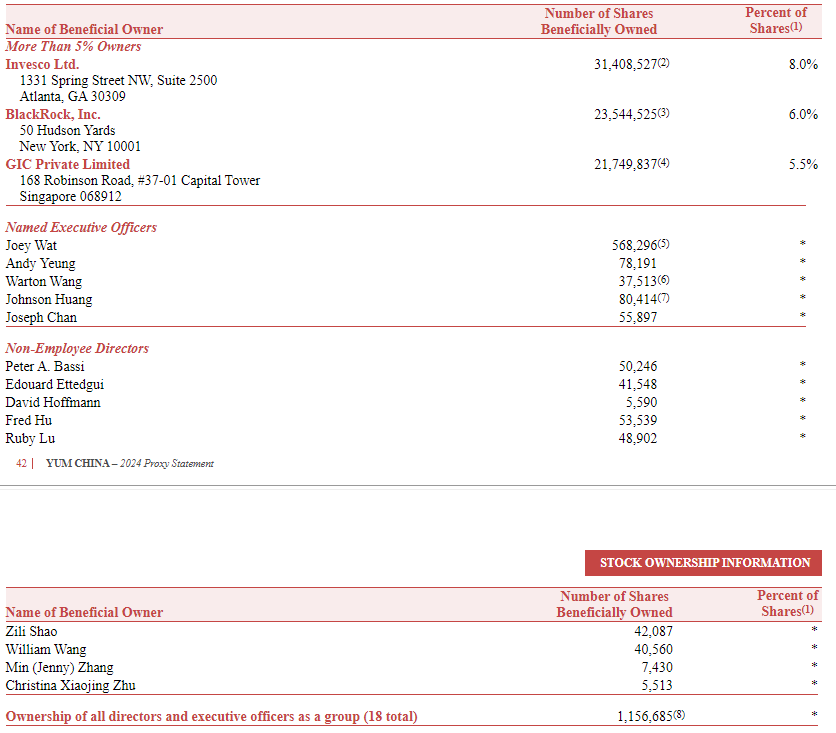Select the '1331 Spring Street NW, Suite 2500' address line
The image size is (836, 733).
point(118,80)
